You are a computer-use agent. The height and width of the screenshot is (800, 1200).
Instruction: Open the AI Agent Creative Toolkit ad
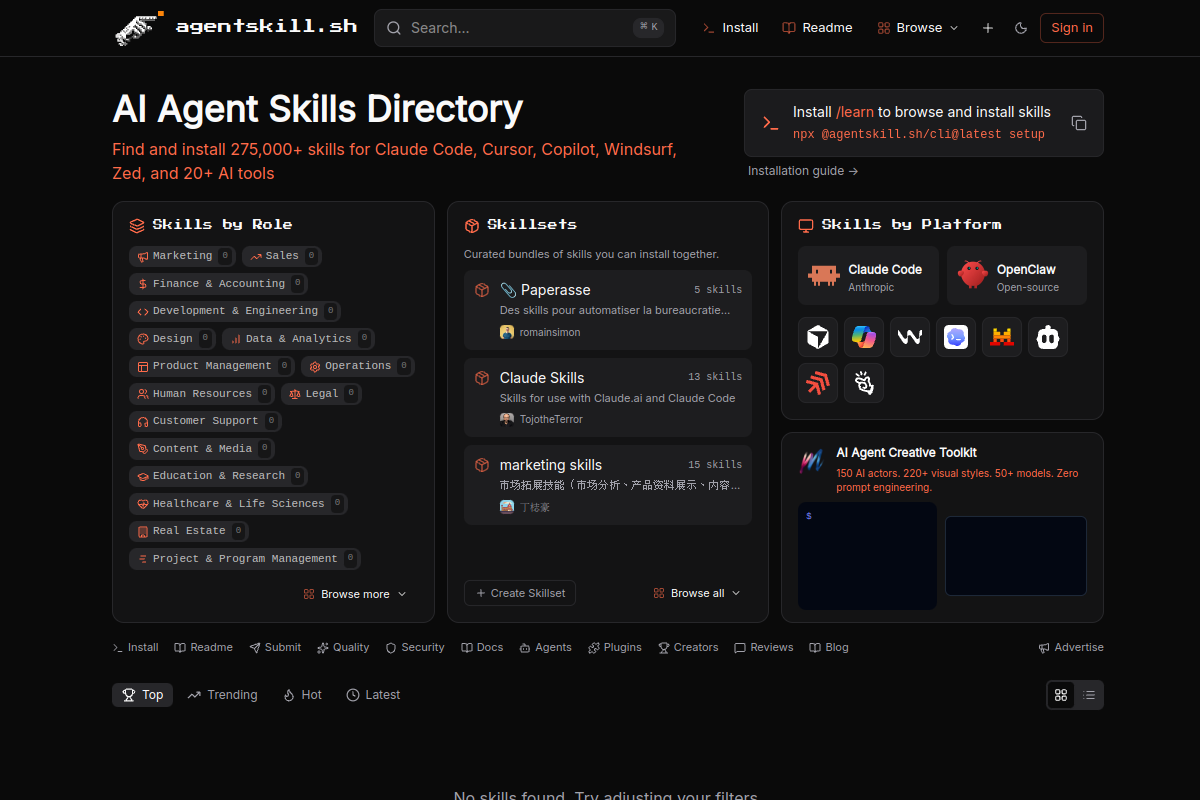pos(942,527)
